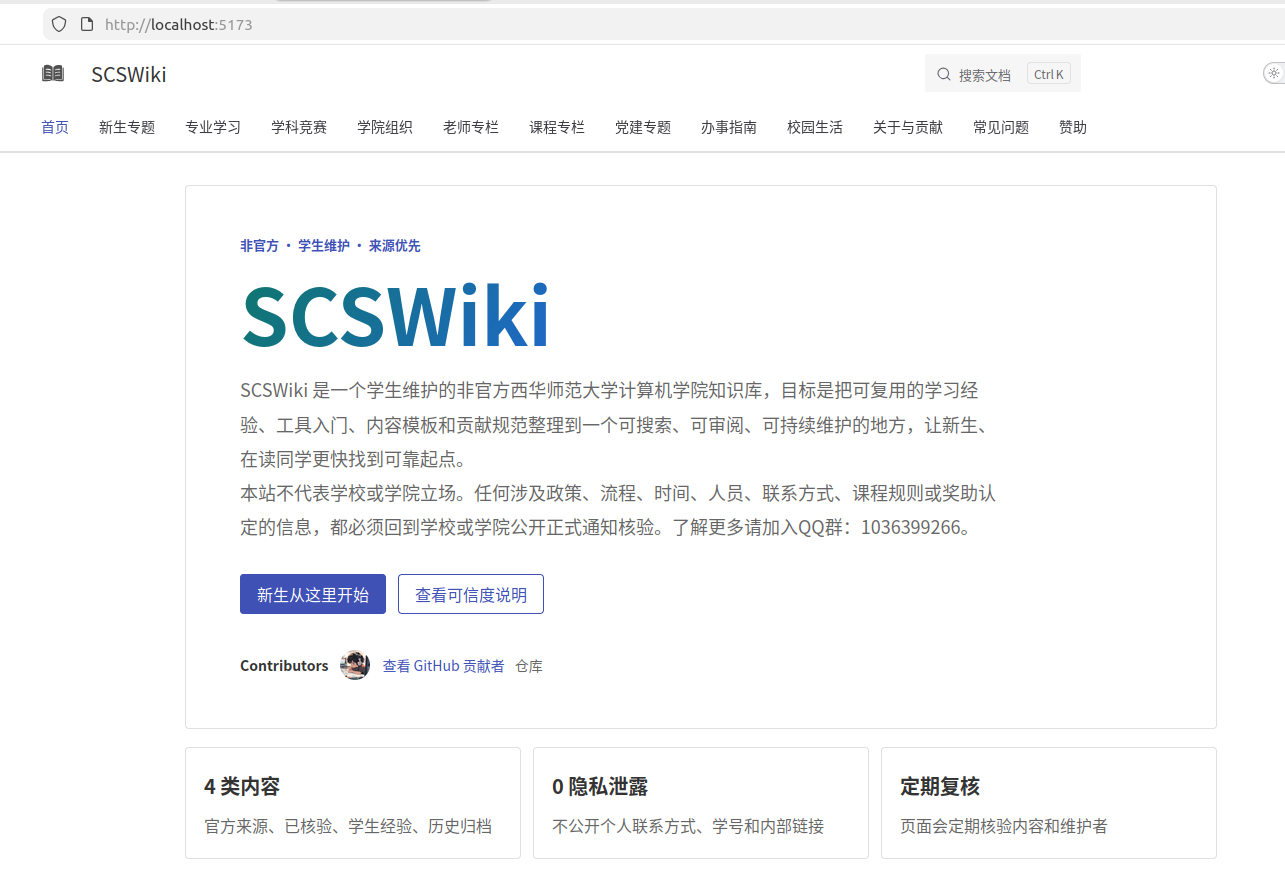The width and height of the screenshot is (1285, 872).
Task: Click the search magnifier icon
Action: click(x=943, y=74)
